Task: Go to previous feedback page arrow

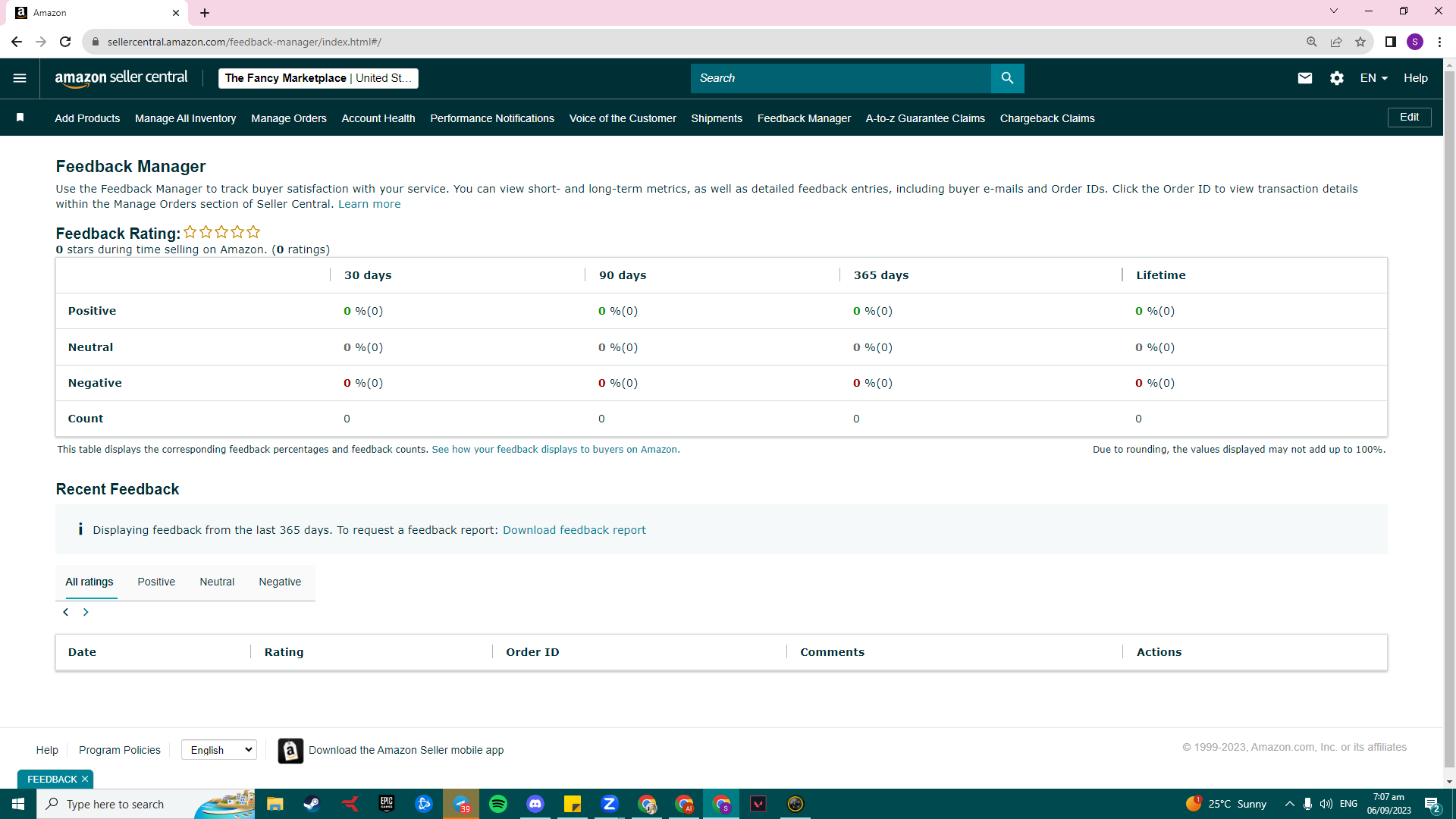Action: pos(66,612)
